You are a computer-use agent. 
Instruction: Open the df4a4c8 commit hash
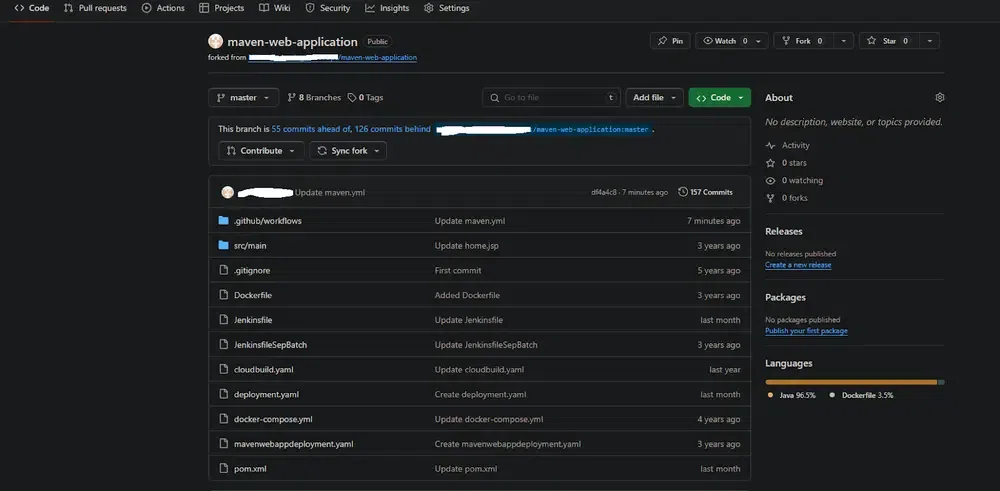[604, 192]
